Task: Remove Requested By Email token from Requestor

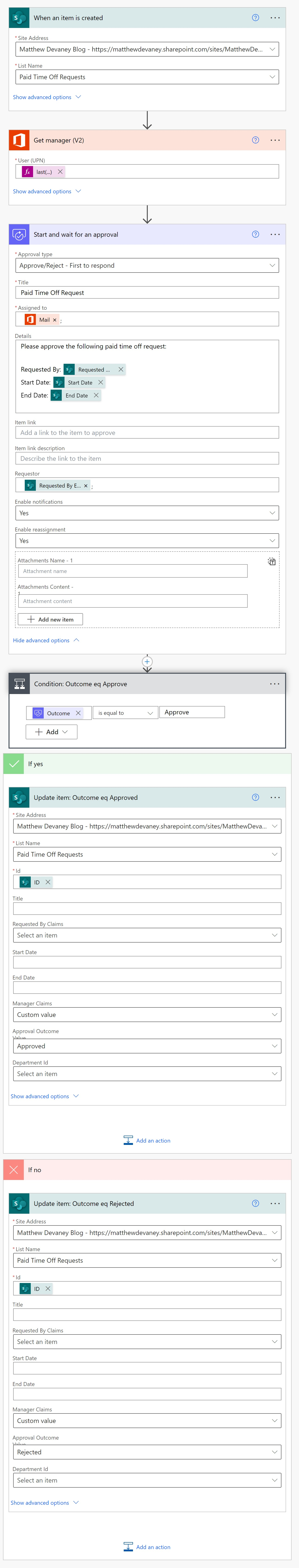Action: (85, 486)
